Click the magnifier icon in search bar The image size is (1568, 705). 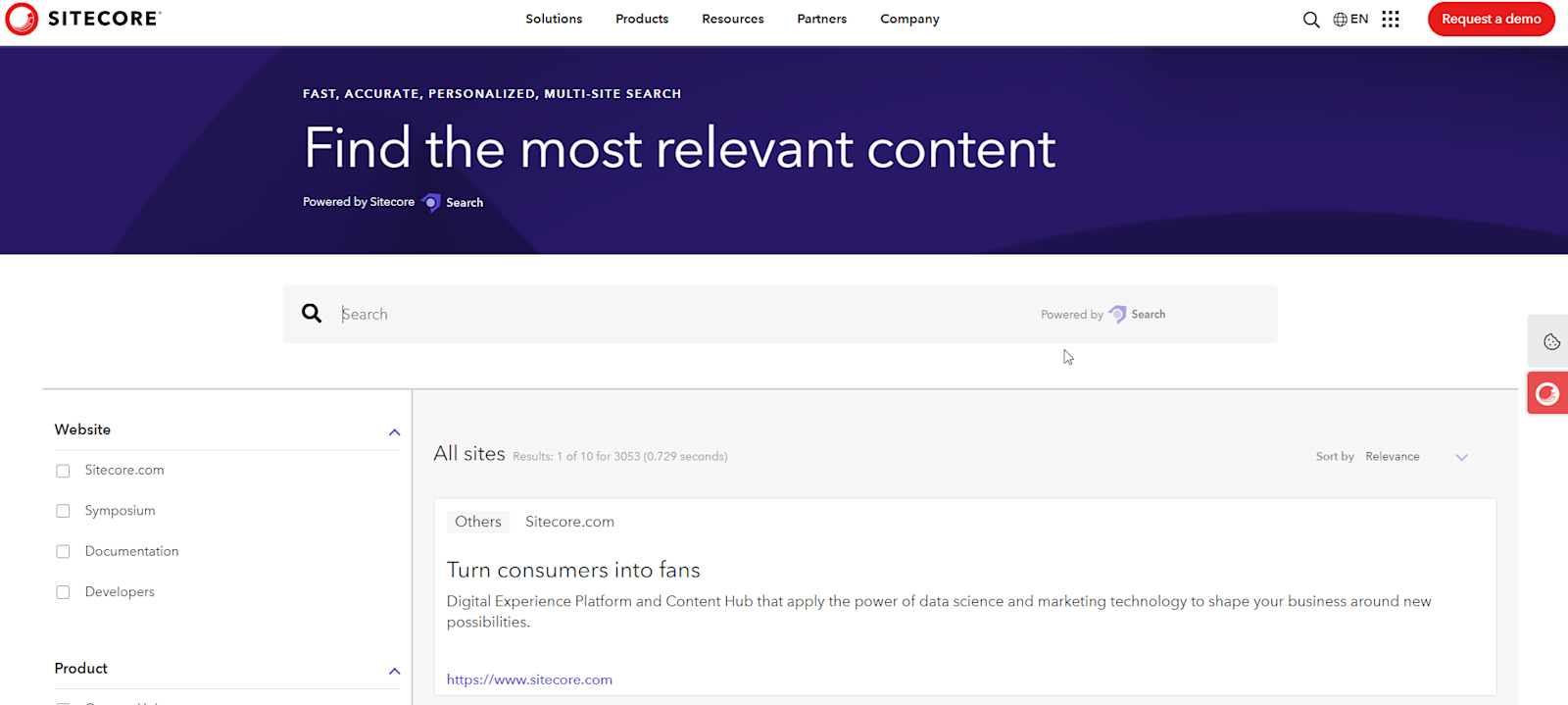tap(312, 313)
